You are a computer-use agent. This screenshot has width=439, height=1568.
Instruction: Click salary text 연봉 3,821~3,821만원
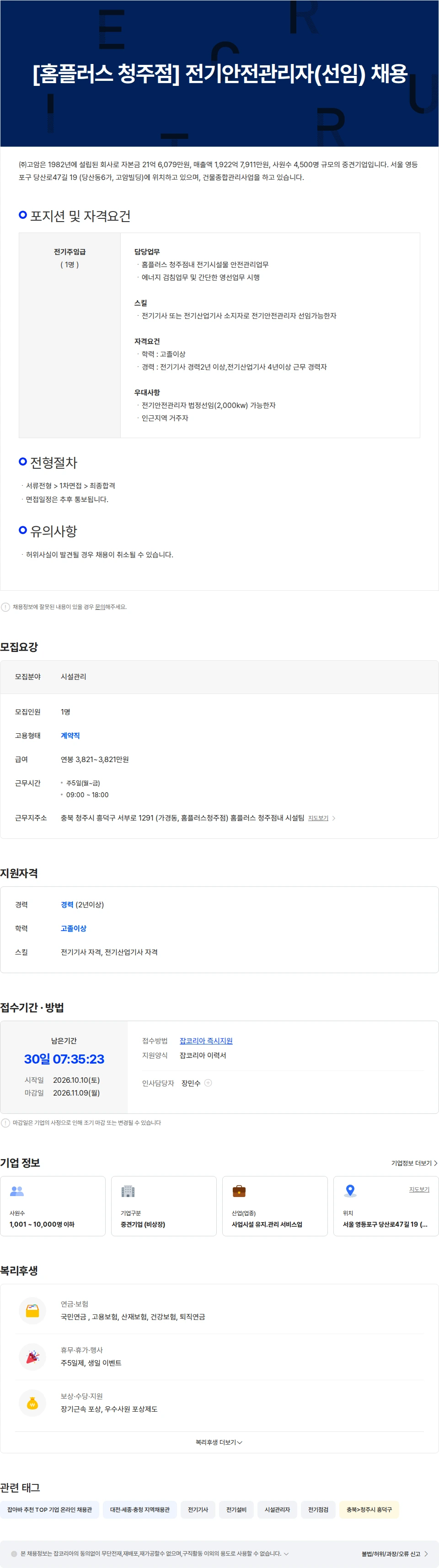94,760
